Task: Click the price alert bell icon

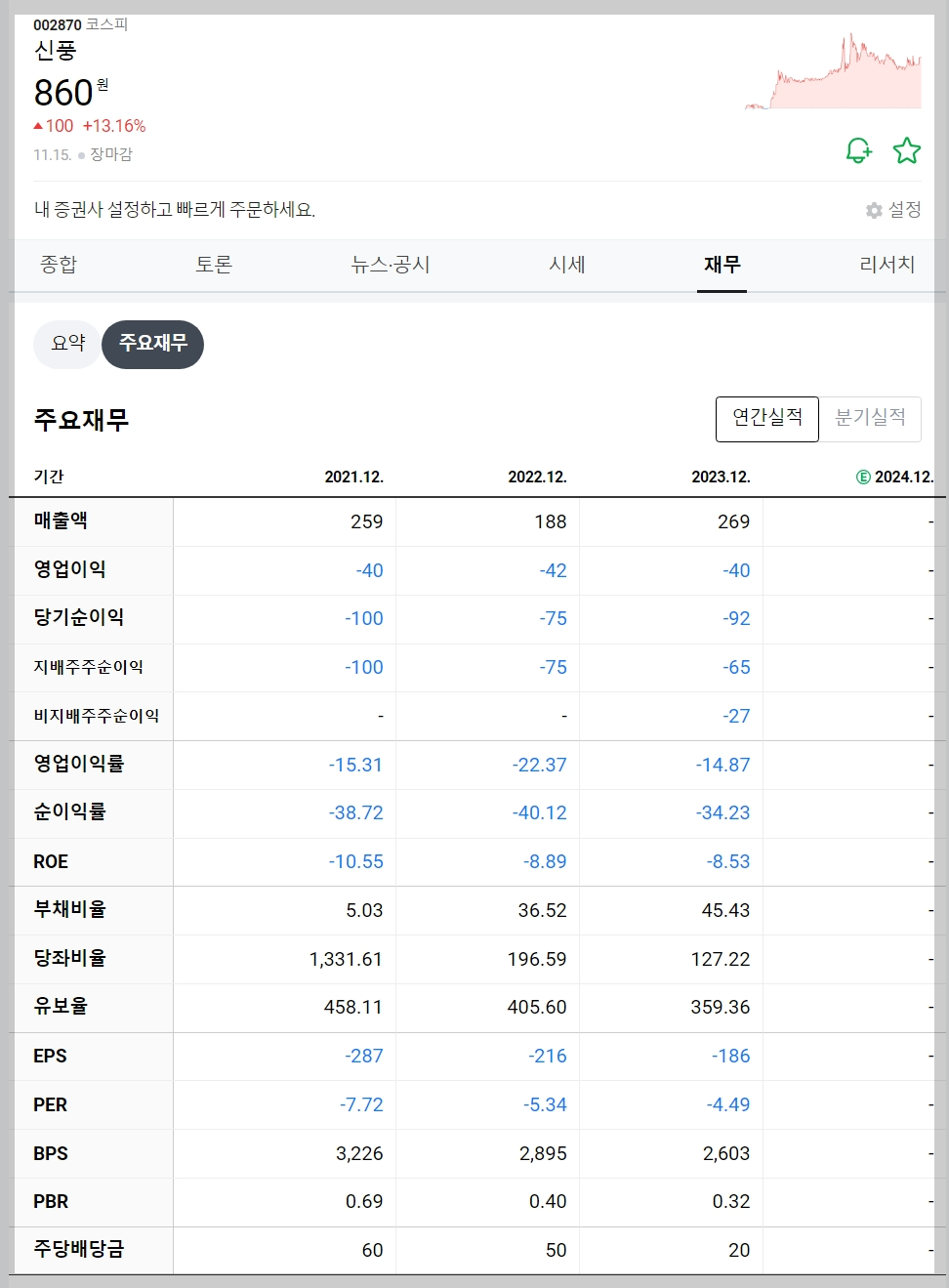Action: [858, 150]
